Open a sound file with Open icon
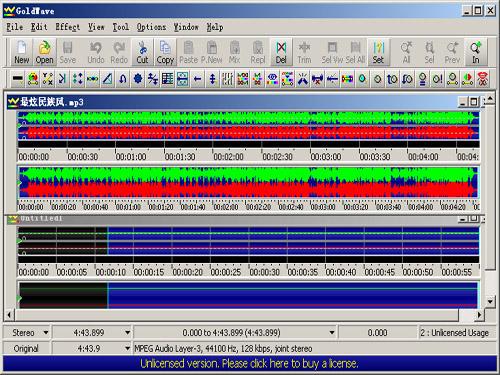 click(44, 52)
